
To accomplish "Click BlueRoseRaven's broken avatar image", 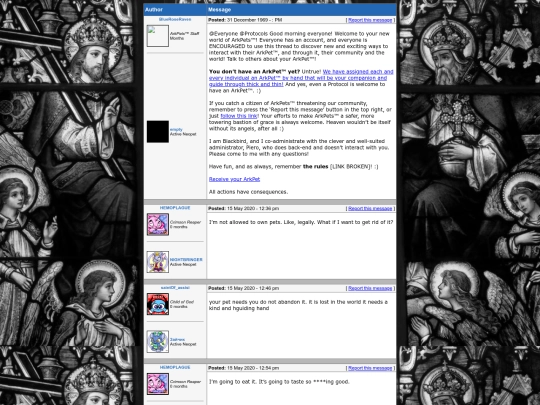I will coord(158,36).
